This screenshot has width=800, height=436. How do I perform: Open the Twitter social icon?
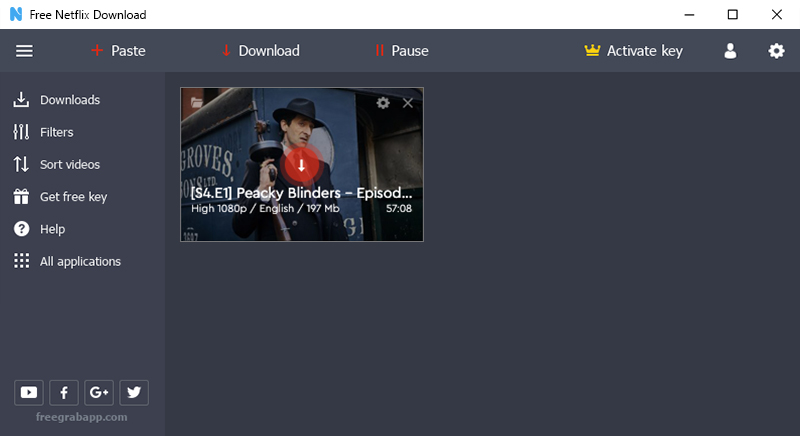pos(133,393)
